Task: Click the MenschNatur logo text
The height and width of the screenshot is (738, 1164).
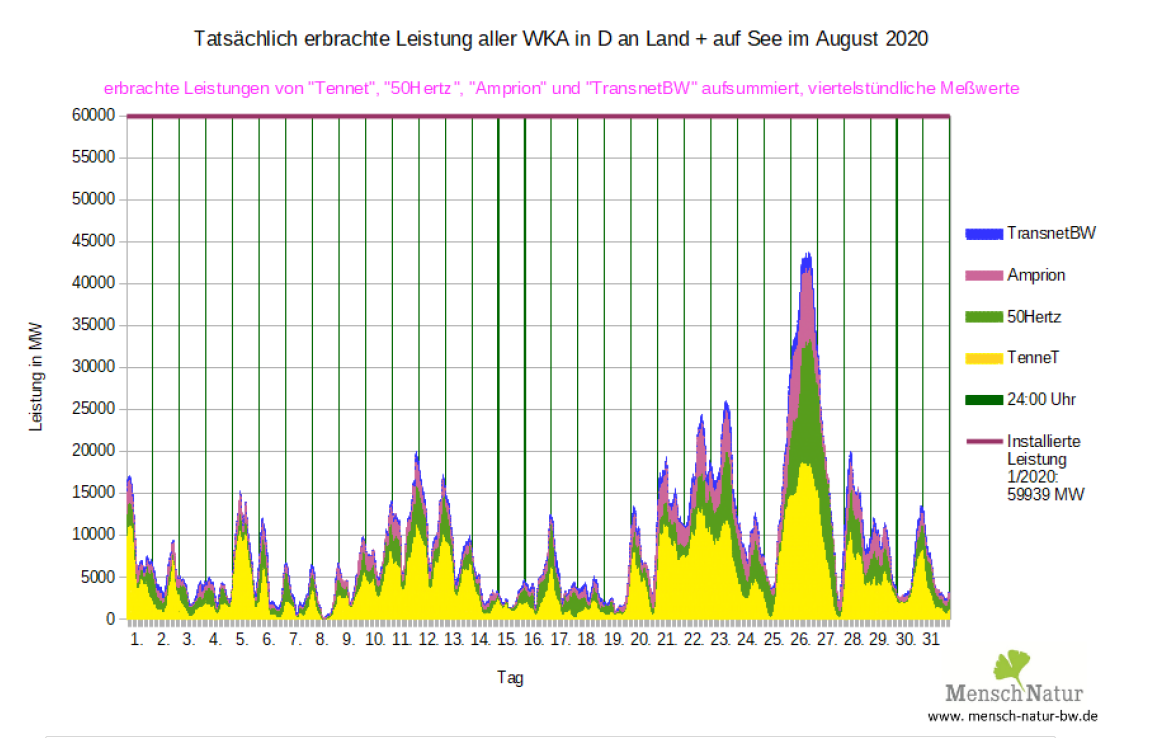Action: (x=1014, y=693)
